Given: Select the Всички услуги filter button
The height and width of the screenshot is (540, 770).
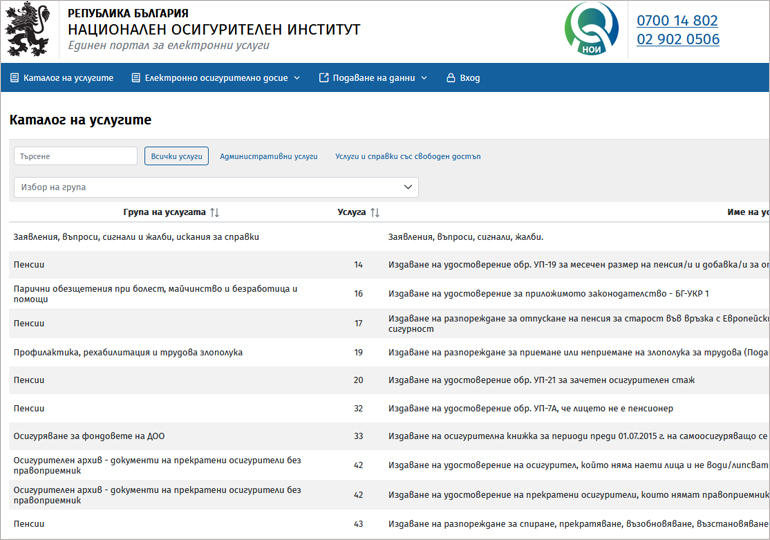Looking at the screenshot, I should click(176, 156).
